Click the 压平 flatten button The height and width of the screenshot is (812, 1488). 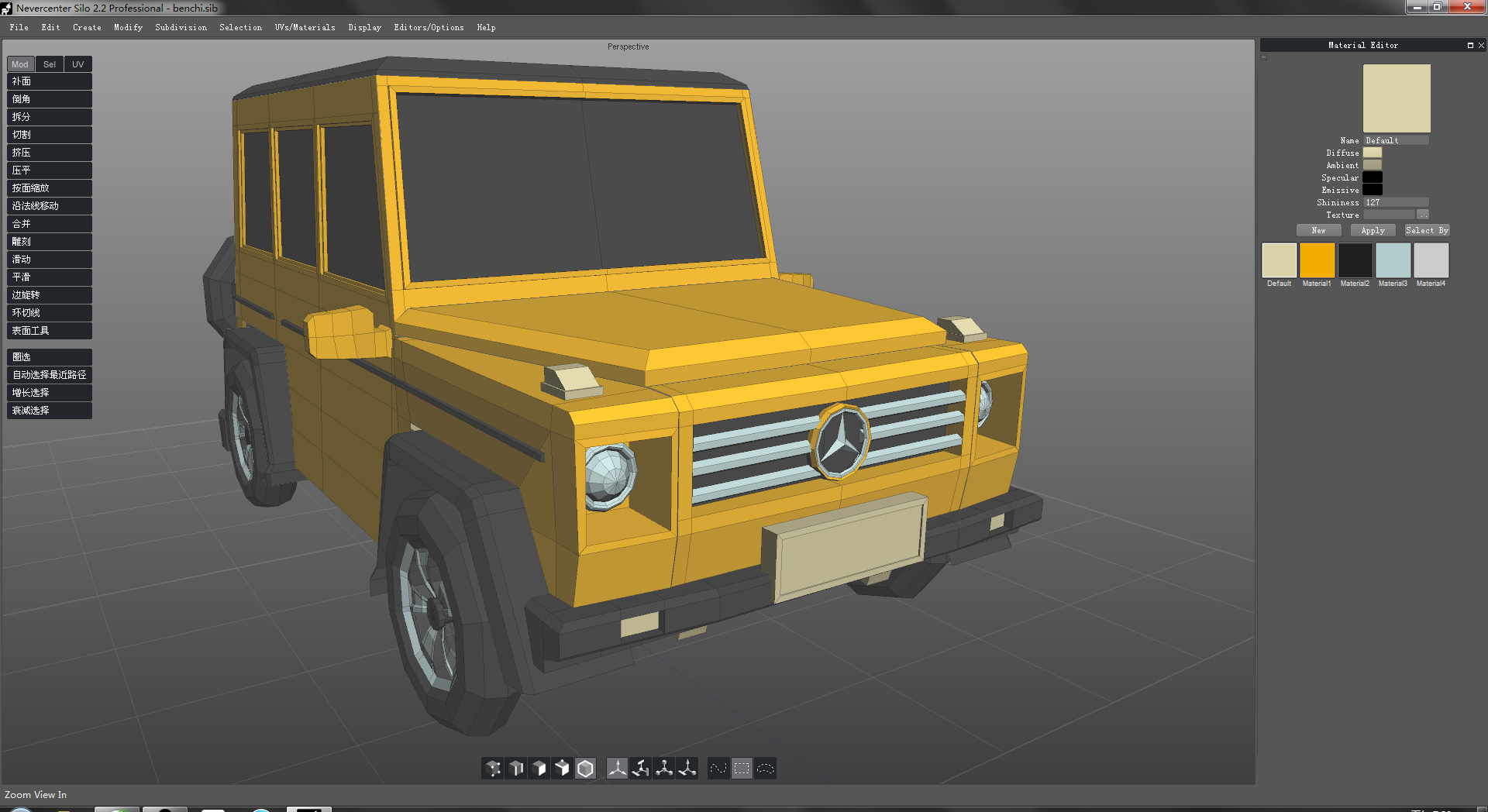pos(50,170)
